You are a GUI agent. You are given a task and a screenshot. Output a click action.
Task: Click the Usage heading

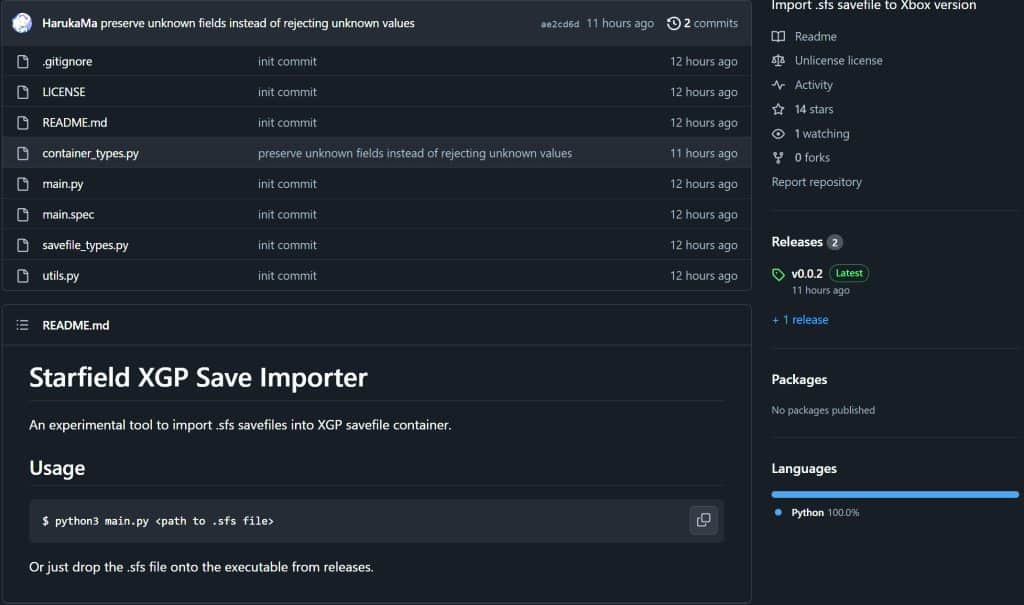click(x=57, y=468)
